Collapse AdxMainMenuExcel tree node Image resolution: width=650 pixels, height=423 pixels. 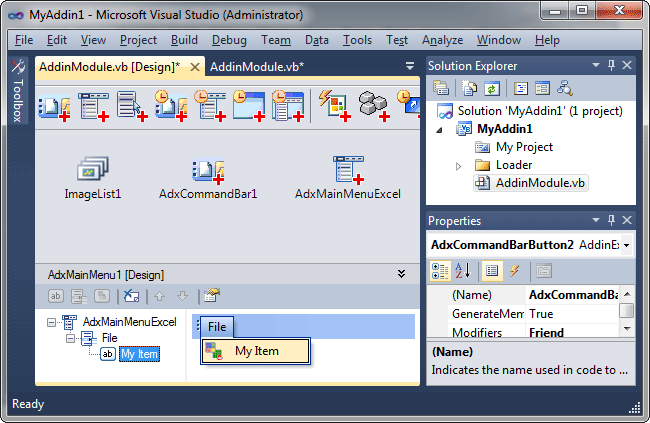tap(51, 322)
